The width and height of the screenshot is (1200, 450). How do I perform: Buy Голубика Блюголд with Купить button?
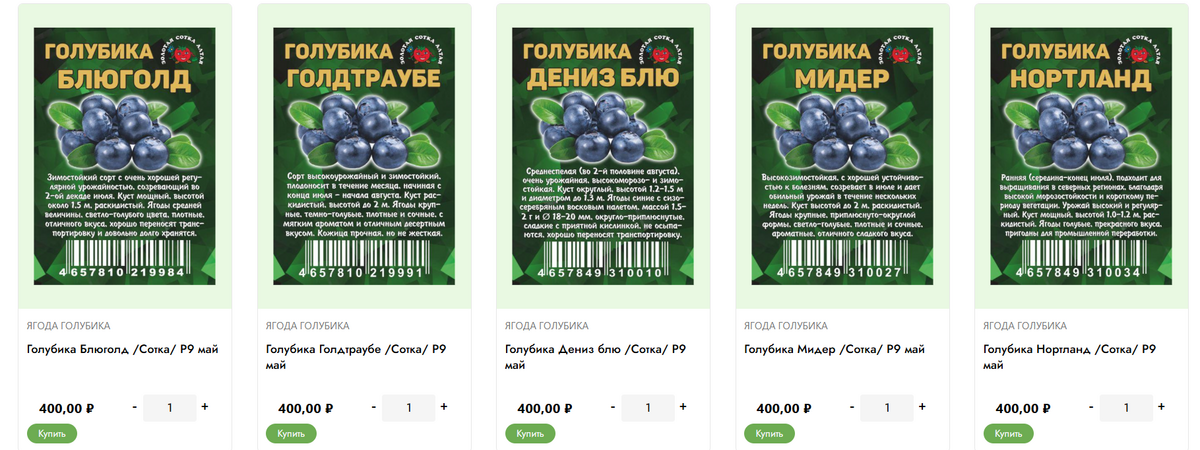pyautogui.click(x=52, y=434)
